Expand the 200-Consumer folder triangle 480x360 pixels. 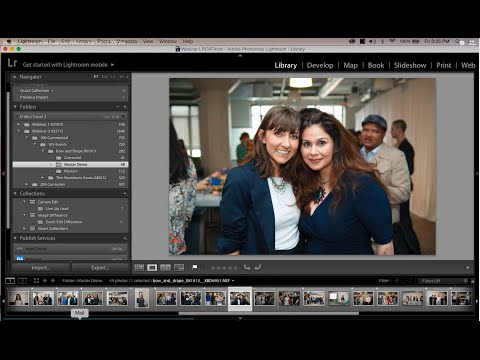[x=27, y=184]
